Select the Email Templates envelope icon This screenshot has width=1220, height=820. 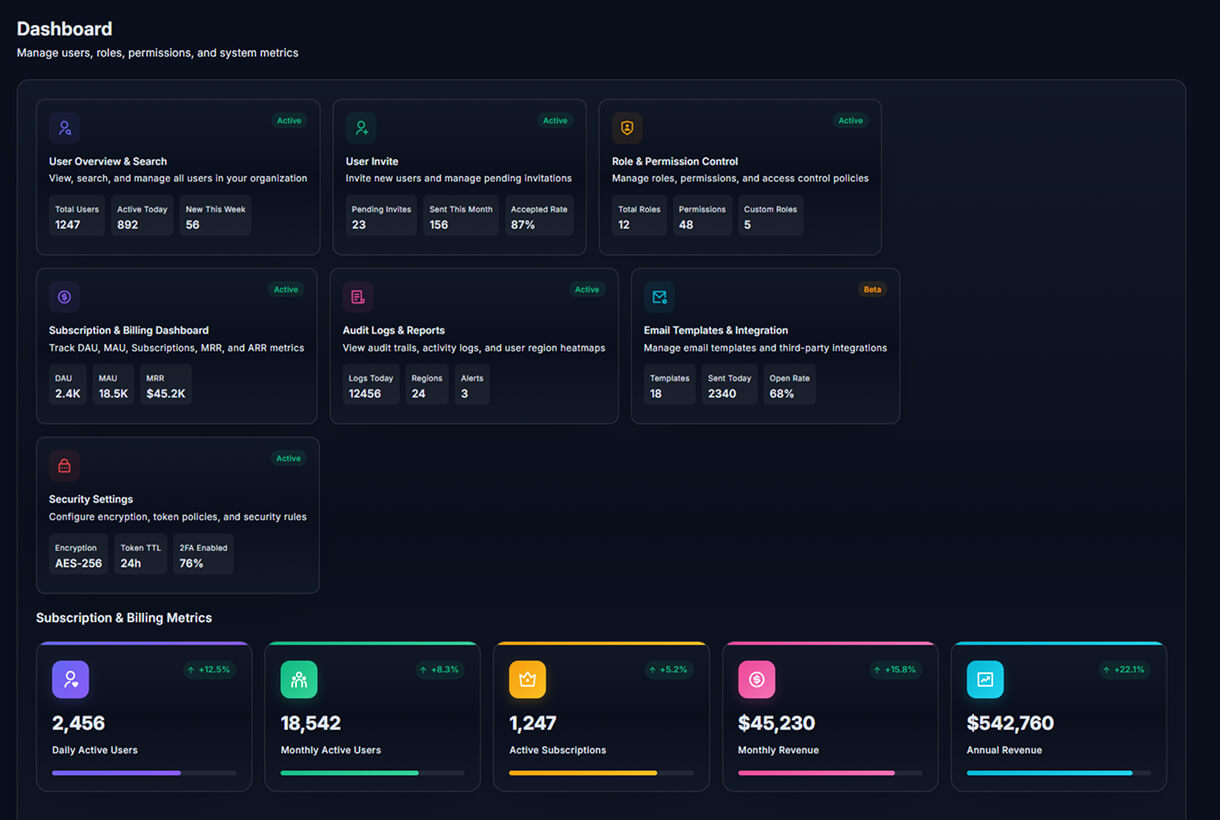659,296
